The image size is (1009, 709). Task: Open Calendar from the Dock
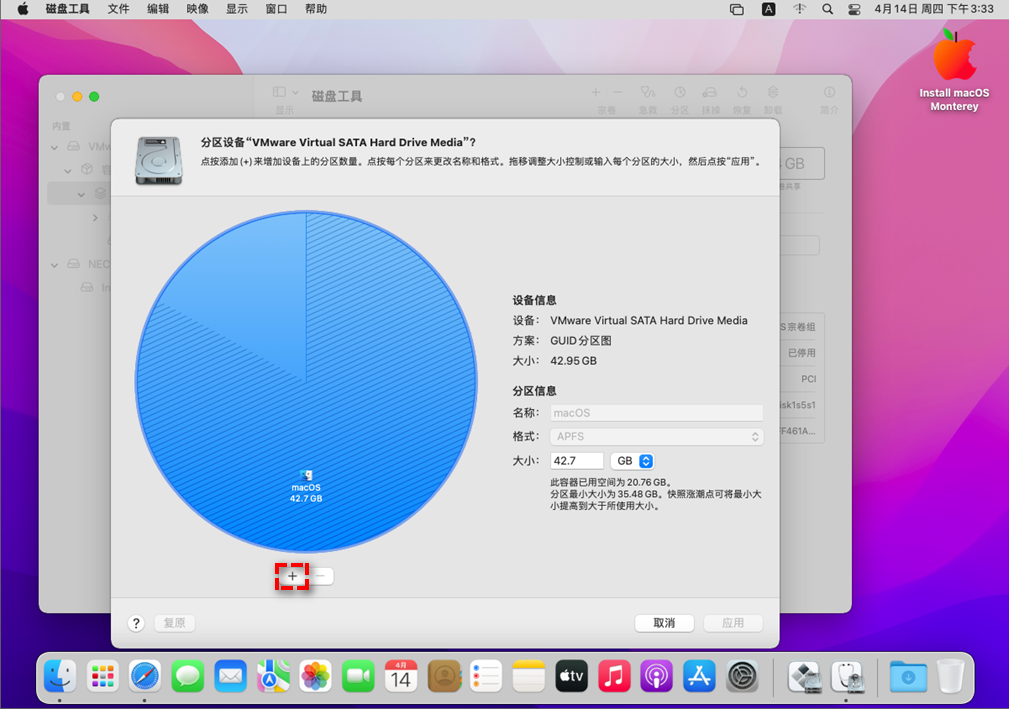click(x=401, y=676)
